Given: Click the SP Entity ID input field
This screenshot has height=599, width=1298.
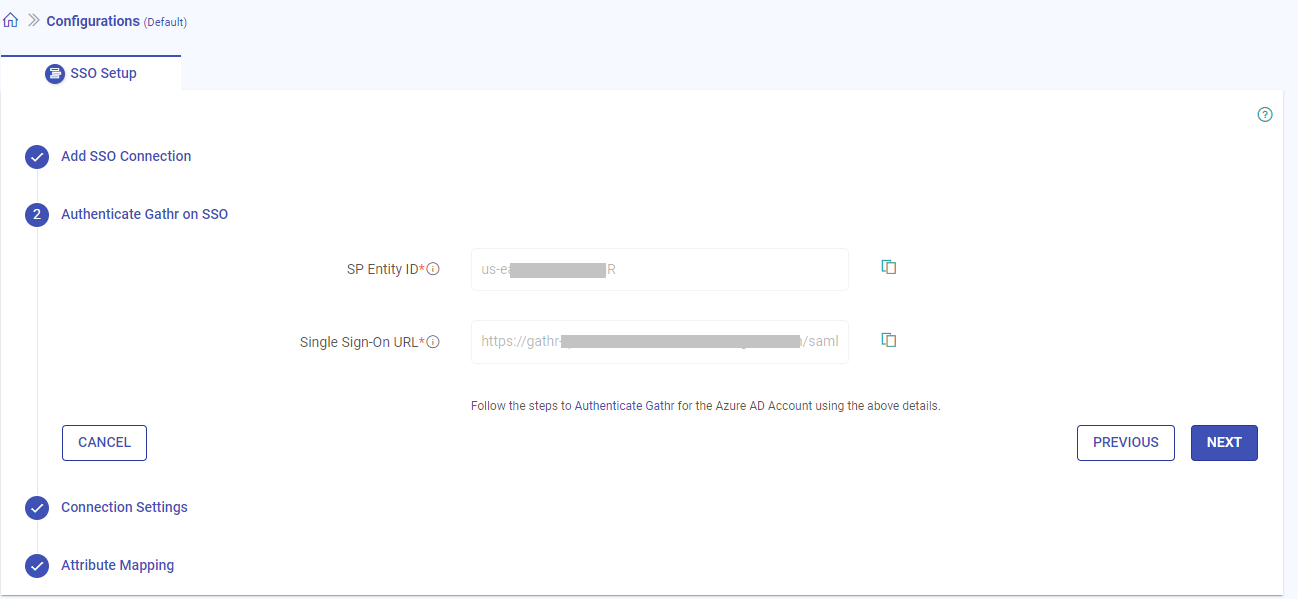Looking at the screenshot, I should click(x=659, y=269).
